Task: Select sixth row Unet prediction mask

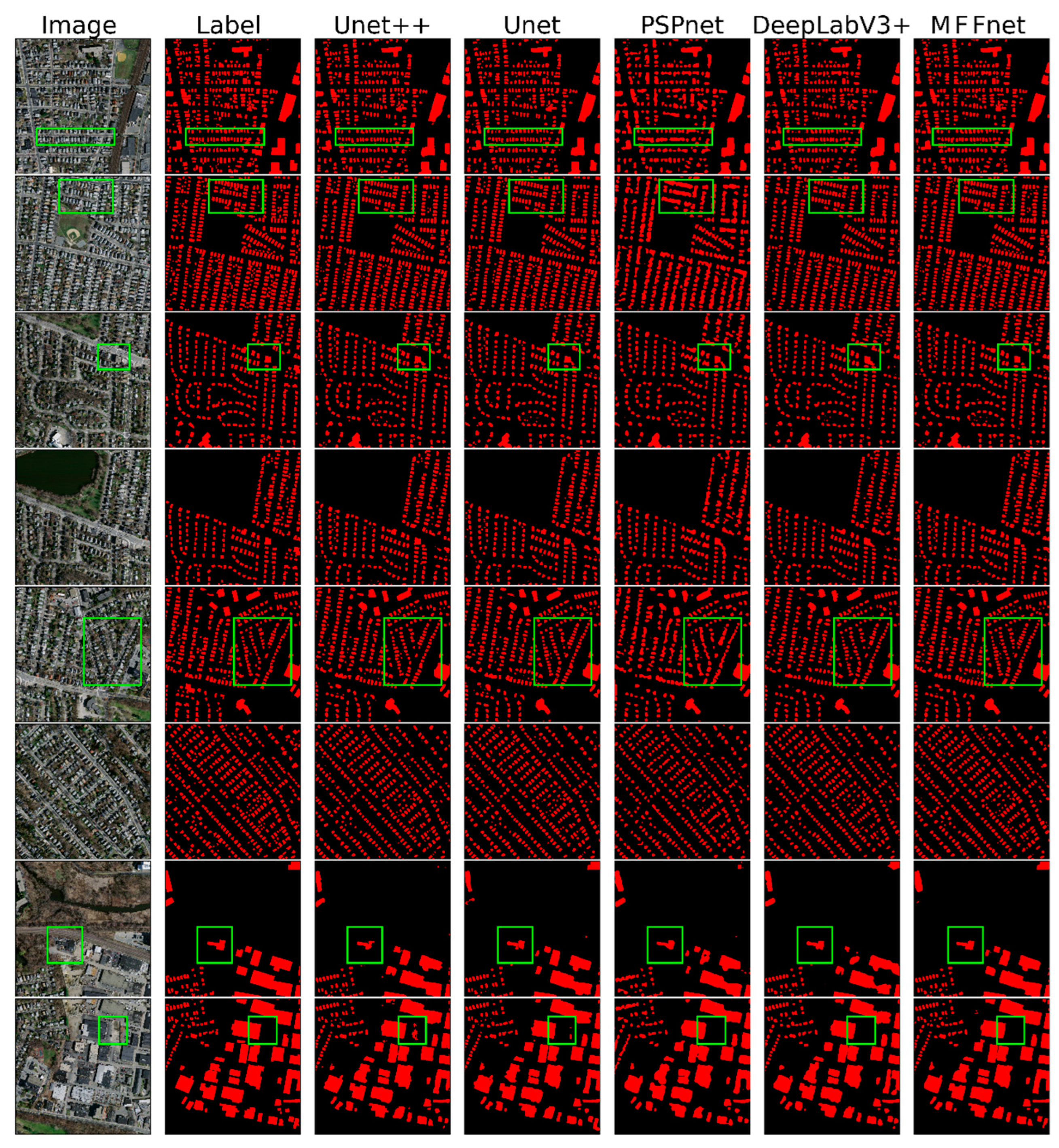Action: (532, 791)
